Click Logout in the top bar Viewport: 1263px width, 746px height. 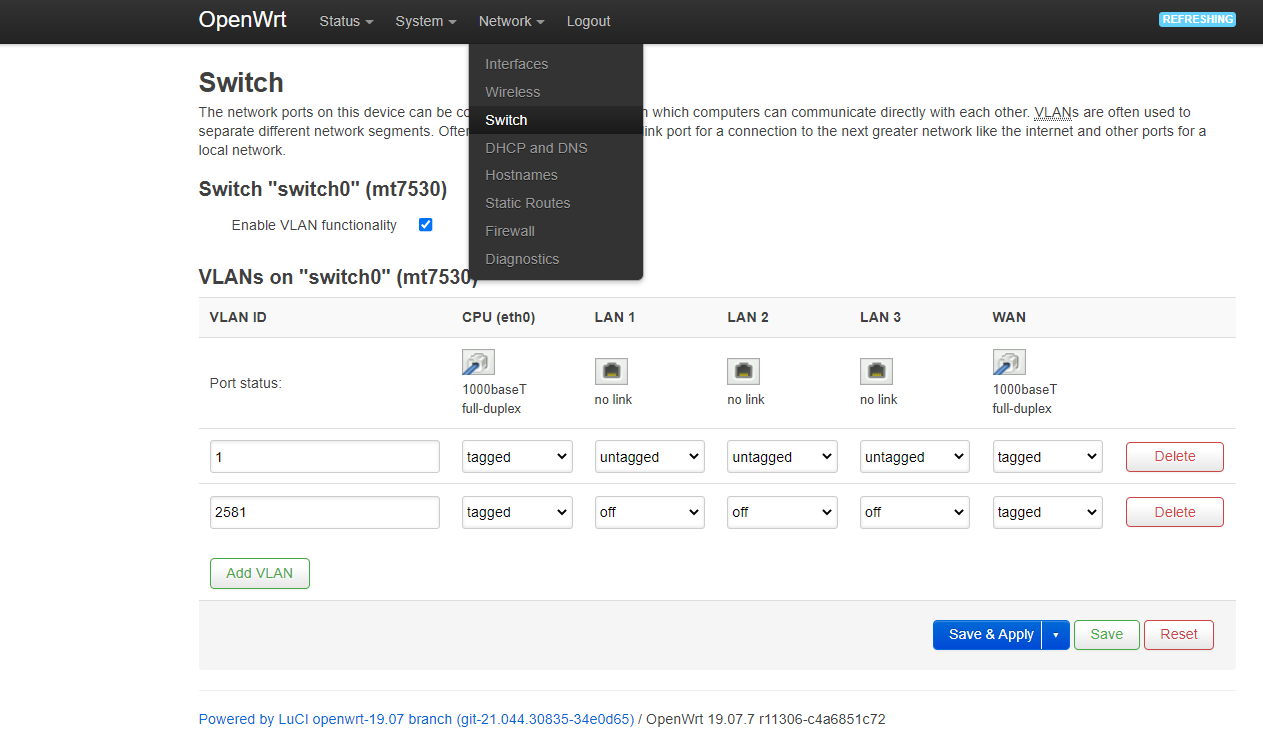pyautogui.click(x=588, y=21)
